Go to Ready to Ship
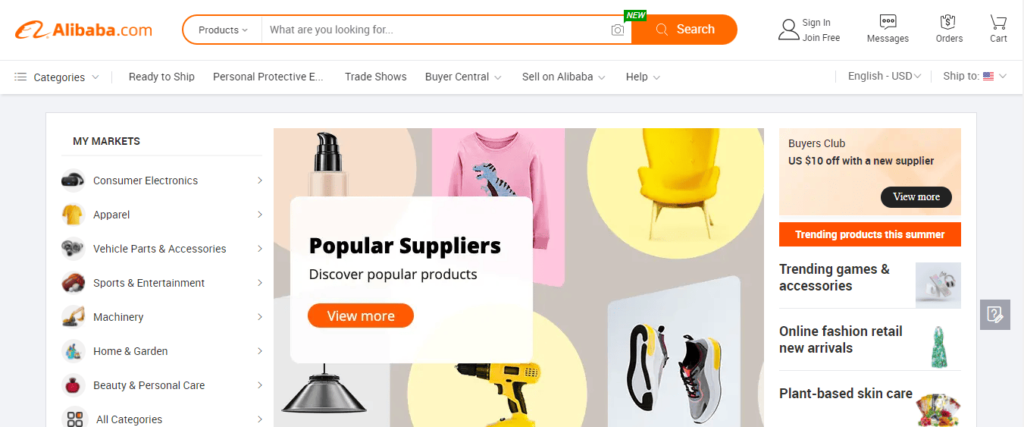The height and width of the screenshot is (427, 1024). click(161, 77)
